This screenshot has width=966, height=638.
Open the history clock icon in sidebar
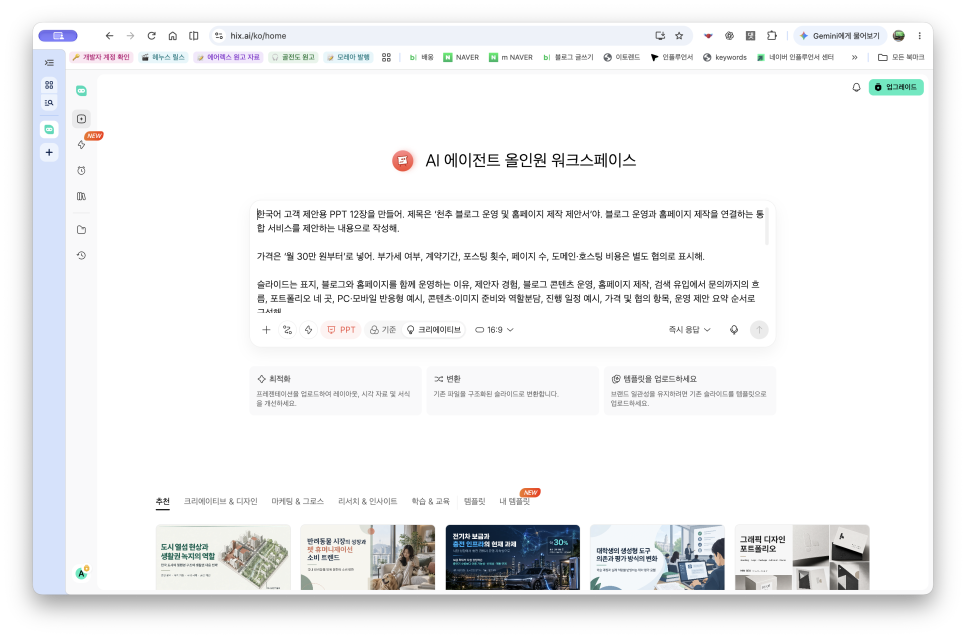point(81,256)
